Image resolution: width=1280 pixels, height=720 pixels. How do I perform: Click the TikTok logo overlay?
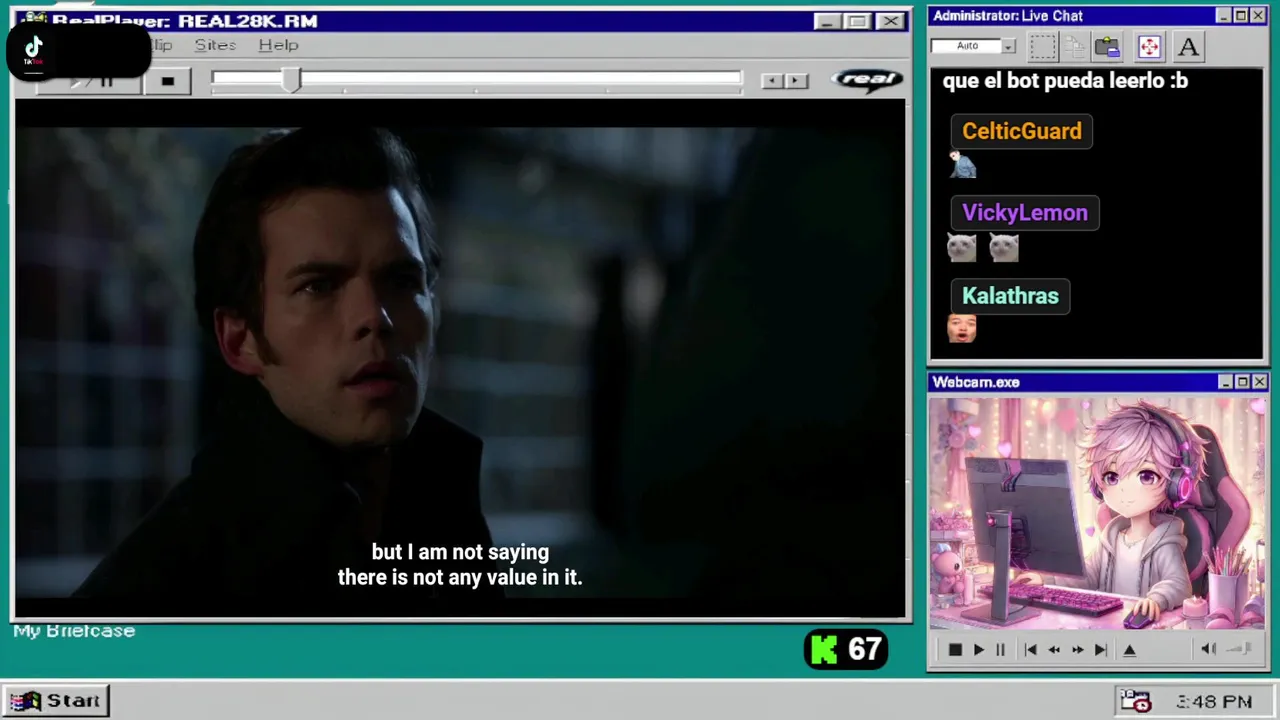(x=34, y=50)
